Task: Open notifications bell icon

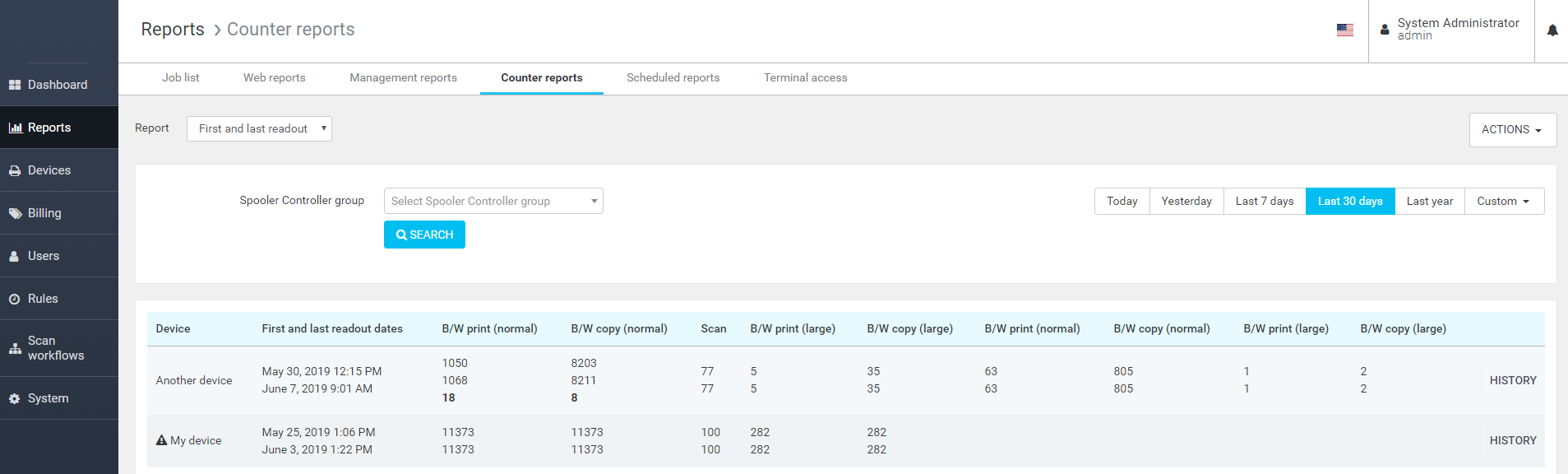Action: [1552, 30]
